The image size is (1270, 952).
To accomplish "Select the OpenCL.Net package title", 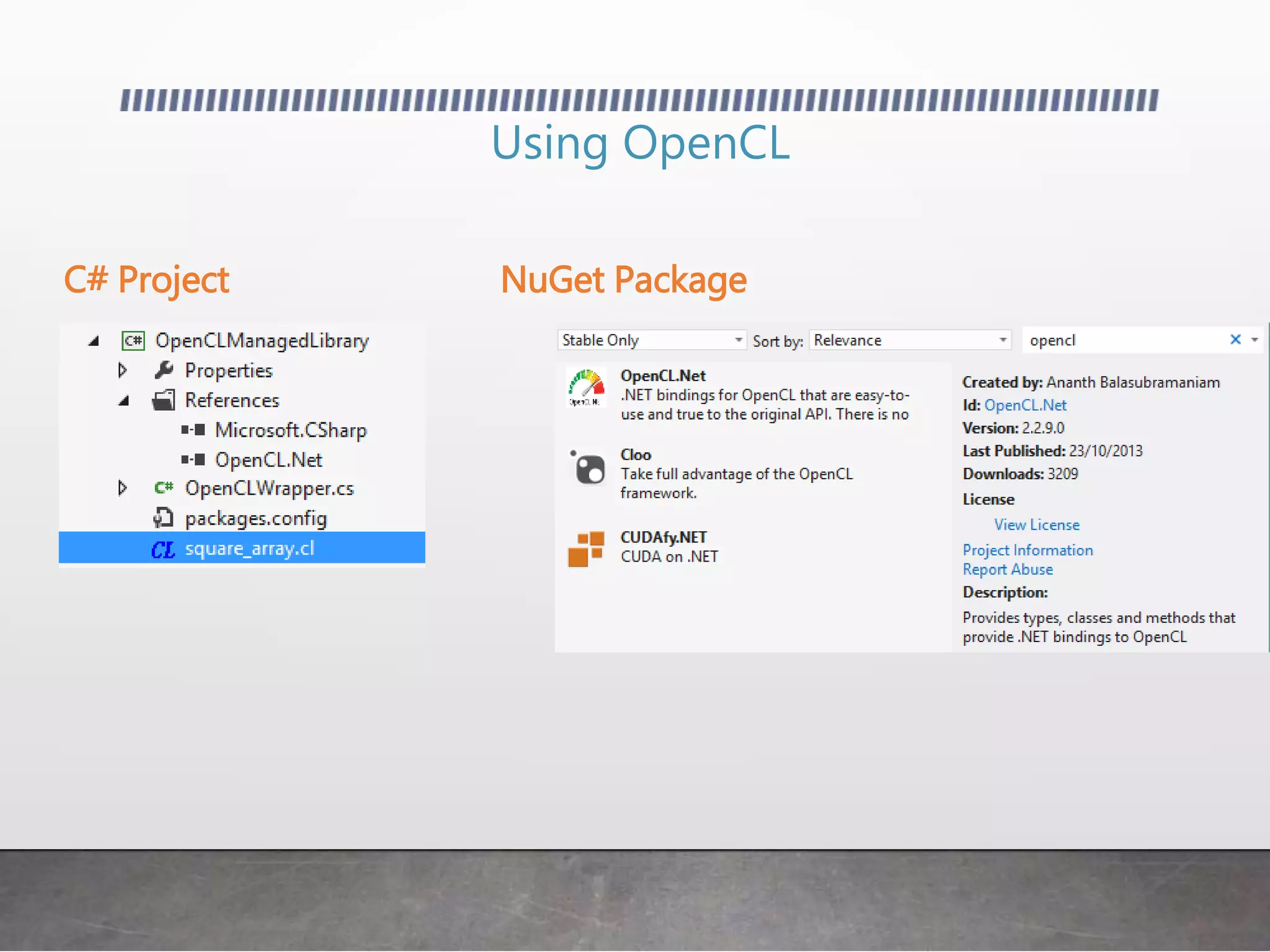I will click(x=663, y=376).
